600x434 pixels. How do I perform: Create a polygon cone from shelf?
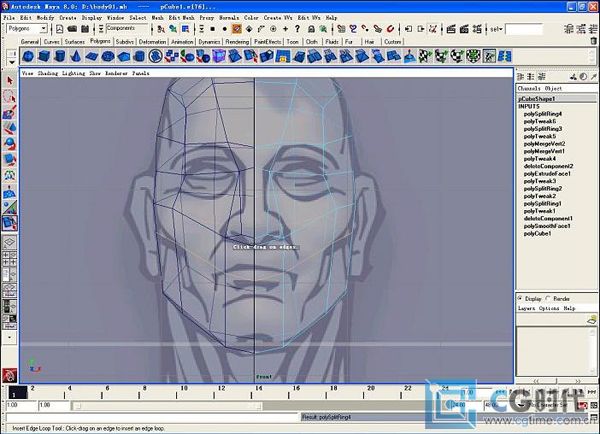click(76, 56)
